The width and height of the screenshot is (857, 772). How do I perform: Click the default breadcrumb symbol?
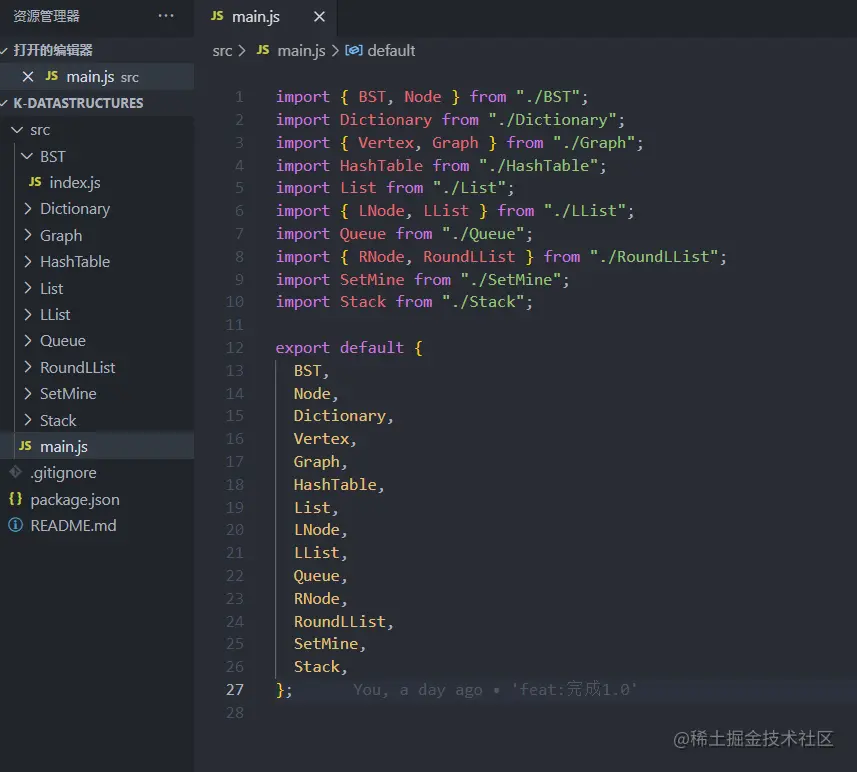tap(391, 51)
